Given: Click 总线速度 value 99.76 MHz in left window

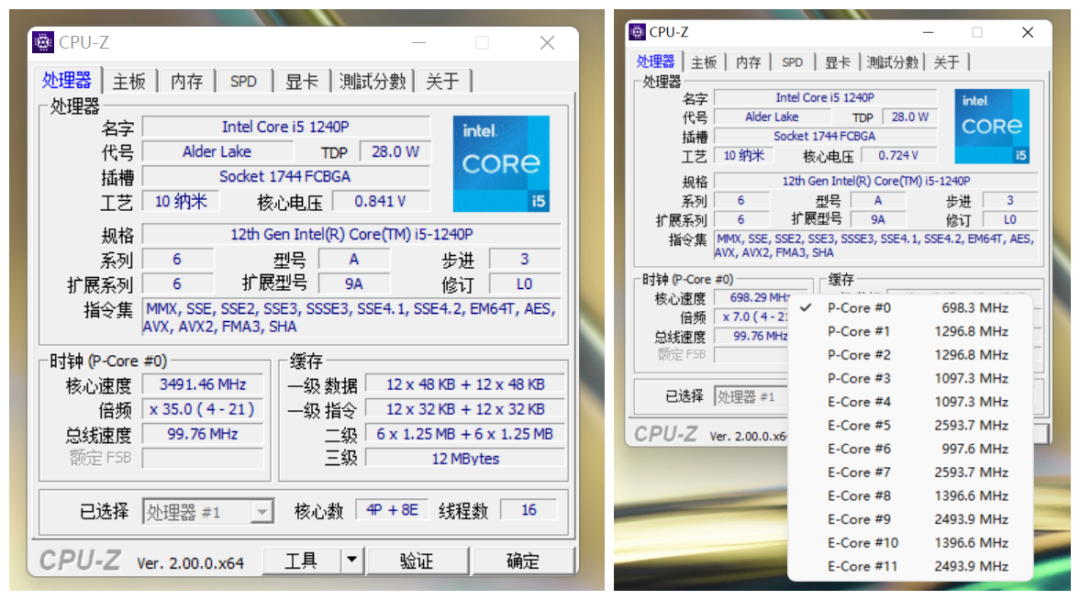Looking at the screenshot, I should [202, 434].
